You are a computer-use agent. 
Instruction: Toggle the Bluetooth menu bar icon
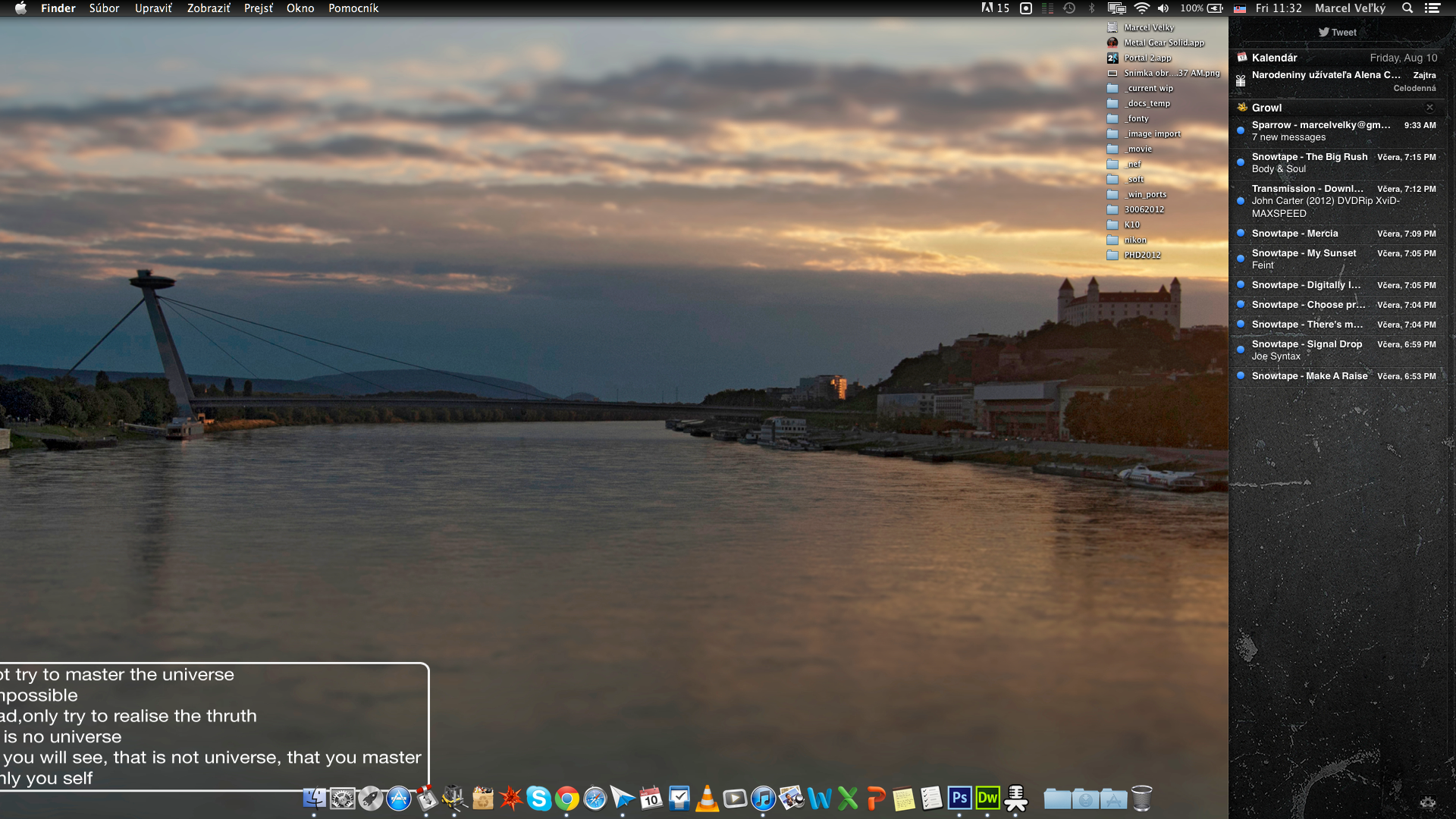(1092, 8)
